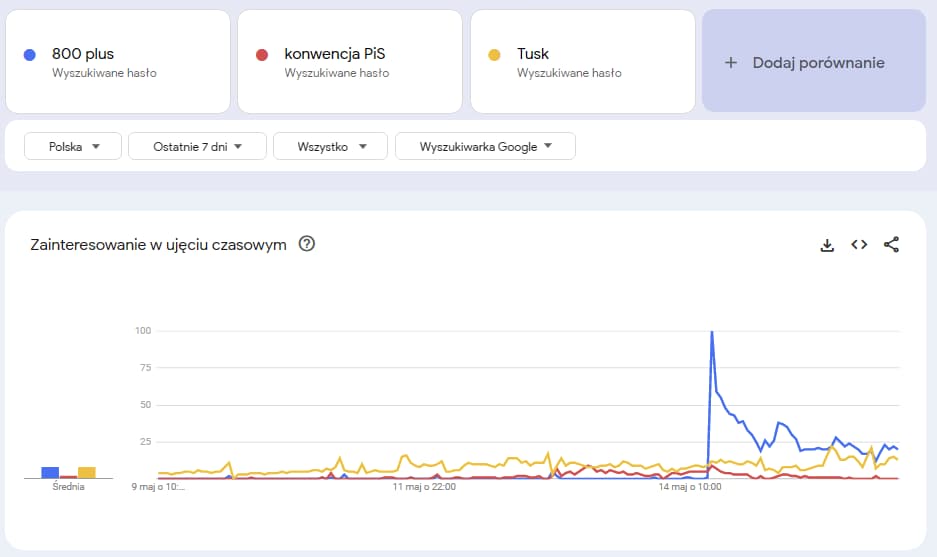Open the Wszystko category dropdown
This screenshot has height=557, width=937.
click(x=330, y=146)
